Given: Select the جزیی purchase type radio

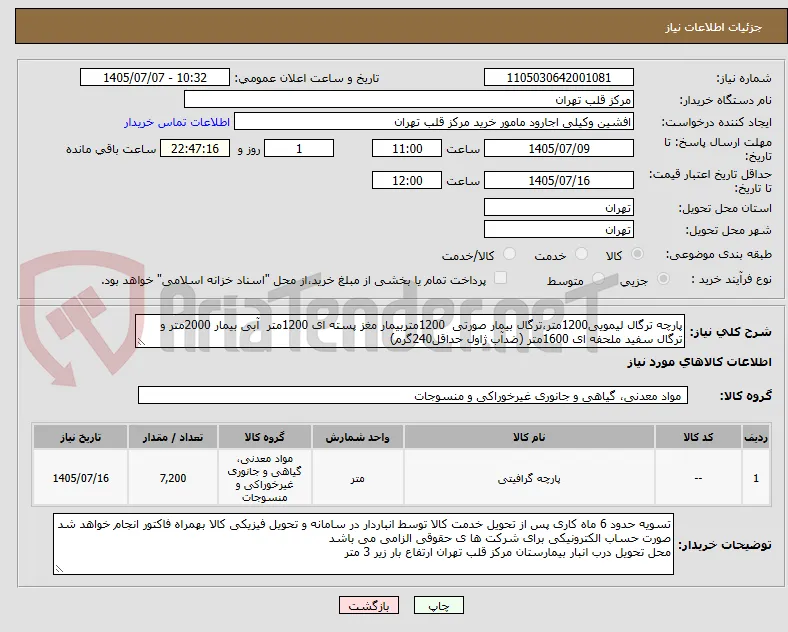Looking at the screenshot, I should pos(663,278).
